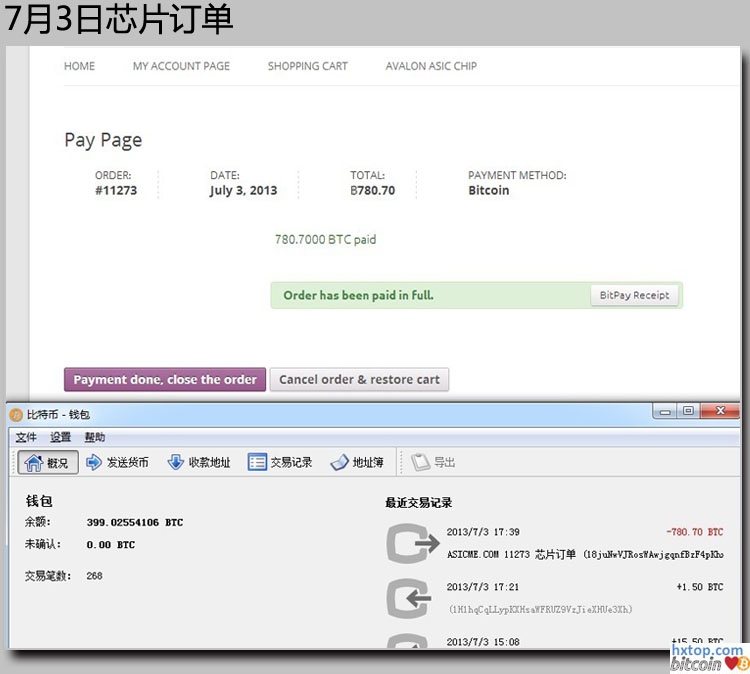Click the Bitcoin wallet title bar icon
750x674 pixels.
[16, 414]
